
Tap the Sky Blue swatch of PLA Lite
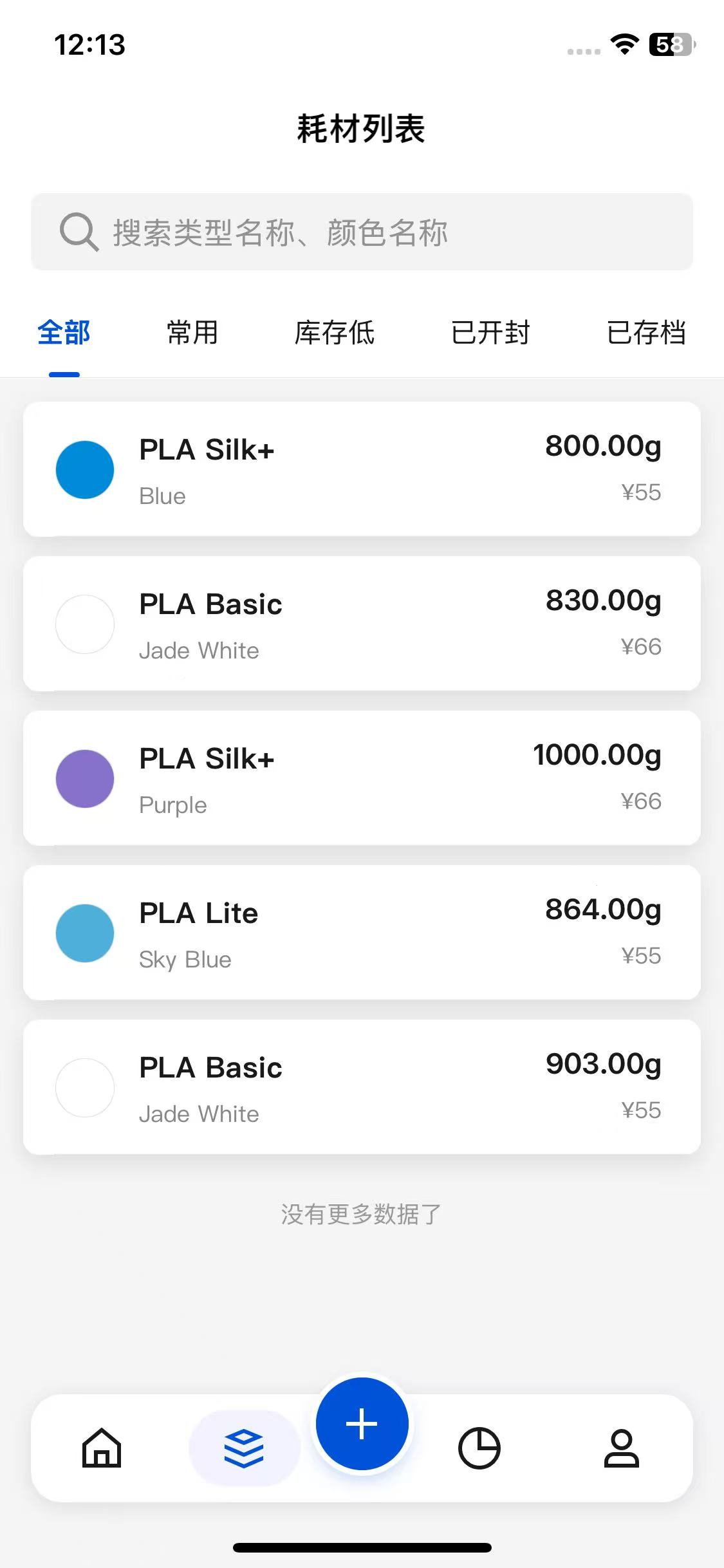85,933
